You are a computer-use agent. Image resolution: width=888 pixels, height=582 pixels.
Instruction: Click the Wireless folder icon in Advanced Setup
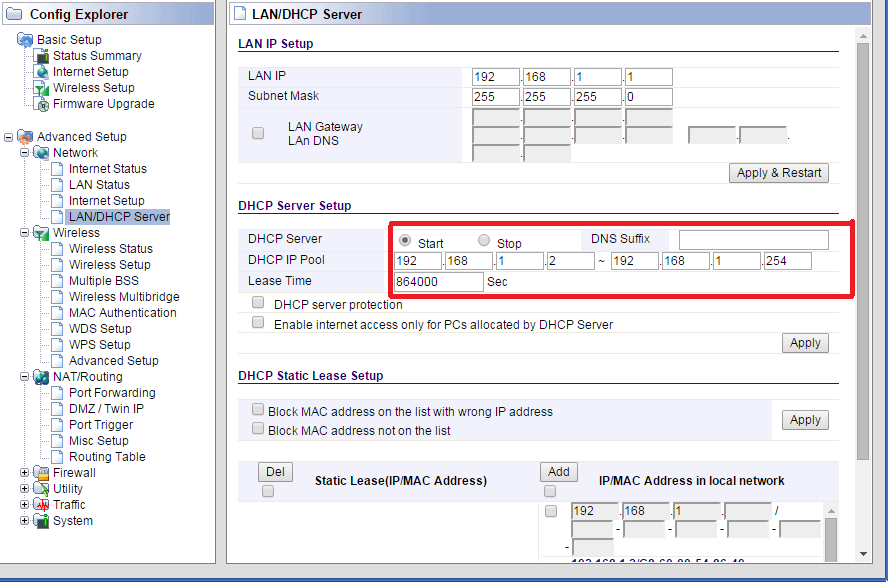41,233
